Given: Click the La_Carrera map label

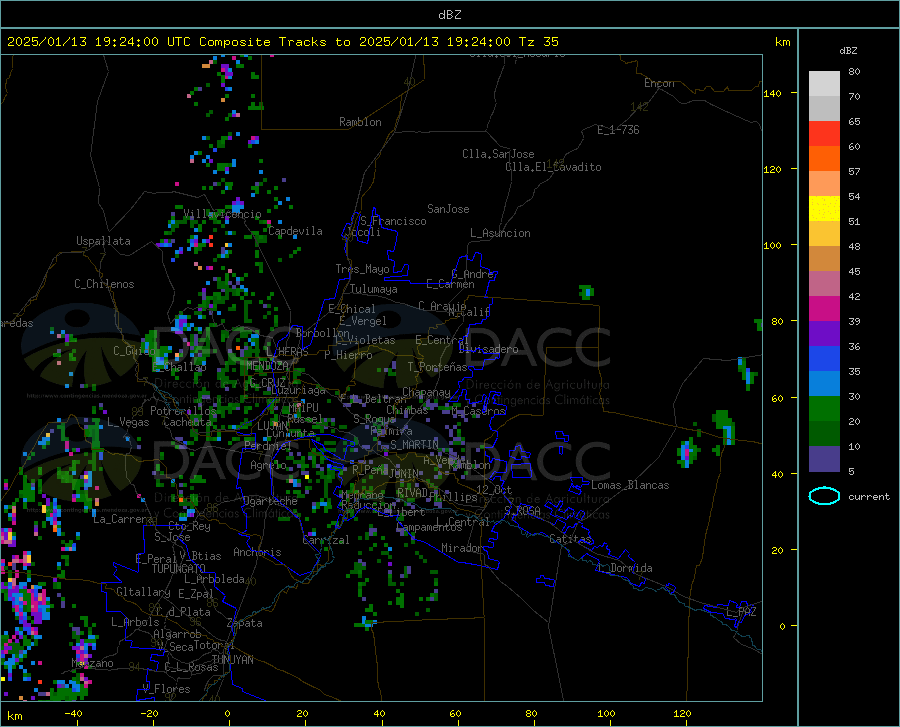Looking at the screenshot, I should [x=123, y=519].
